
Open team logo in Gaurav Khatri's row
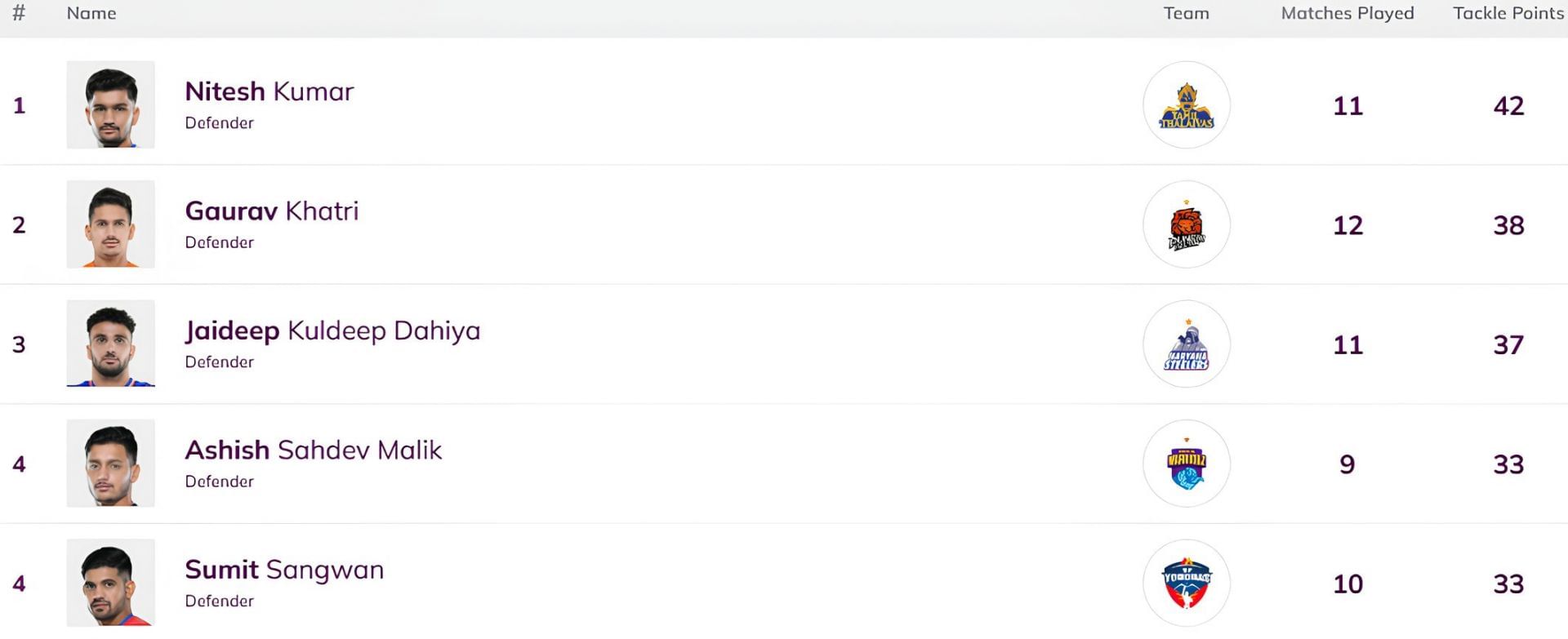(x=1186, y=224)
